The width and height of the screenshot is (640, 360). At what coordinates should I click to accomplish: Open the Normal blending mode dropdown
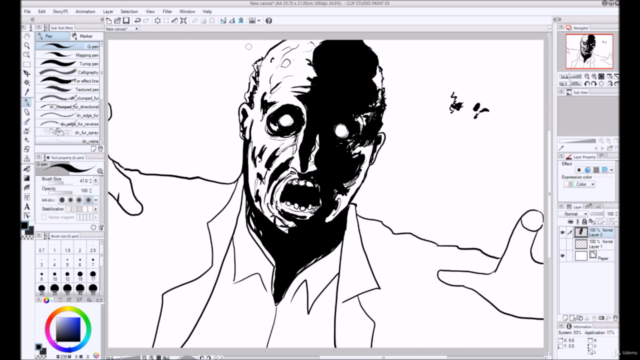[x=574, y=214]
